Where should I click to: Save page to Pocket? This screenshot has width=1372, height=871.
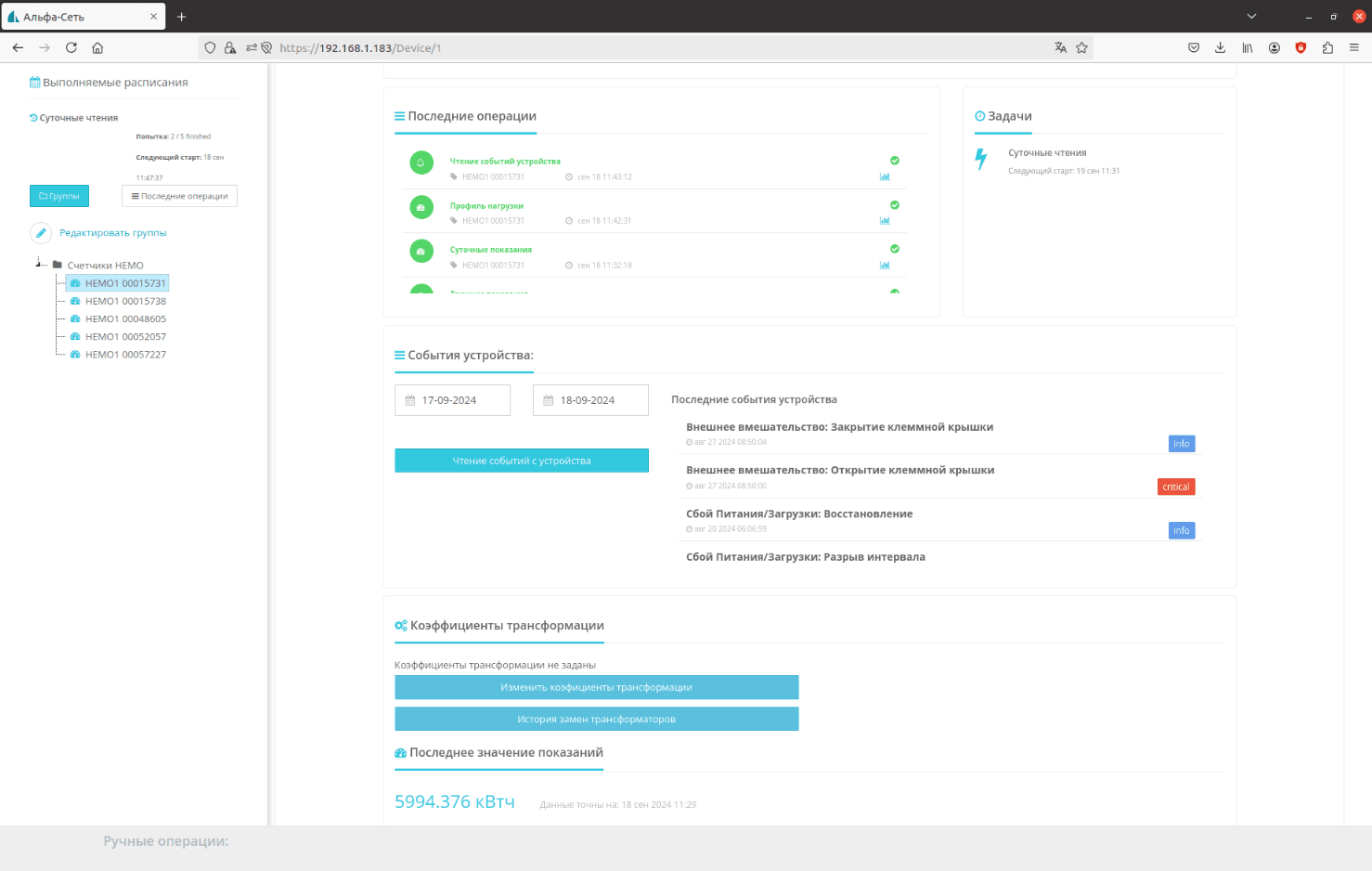1194,47
